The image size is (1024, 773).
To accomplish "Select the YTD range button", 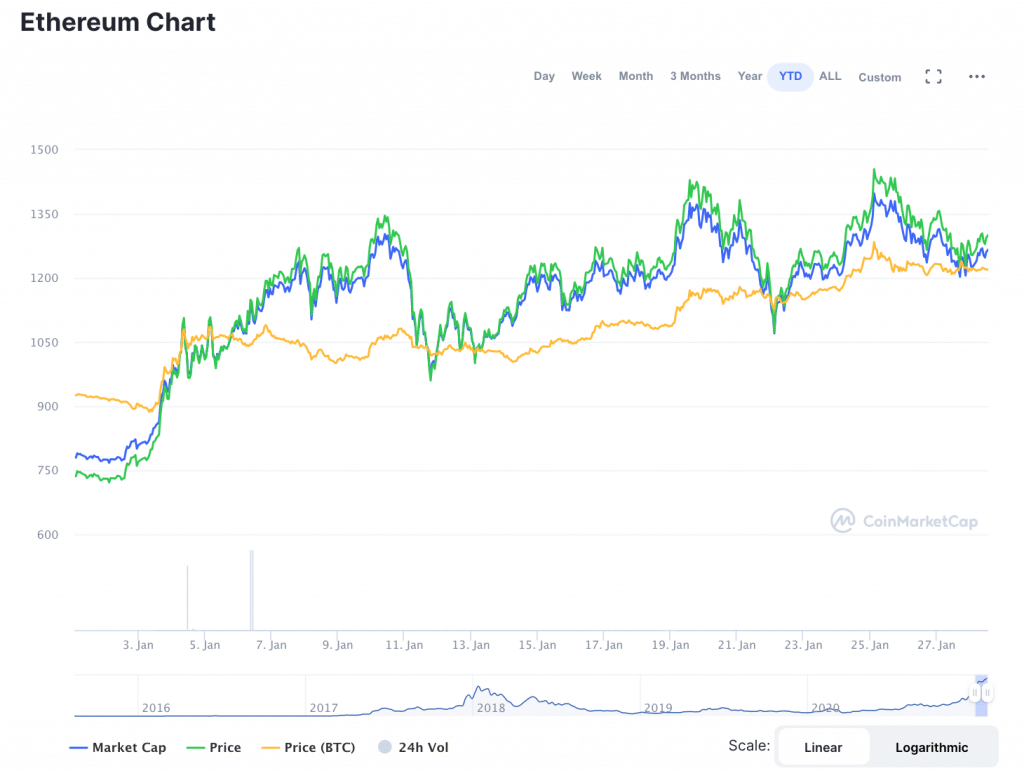I will click(790, 76).
